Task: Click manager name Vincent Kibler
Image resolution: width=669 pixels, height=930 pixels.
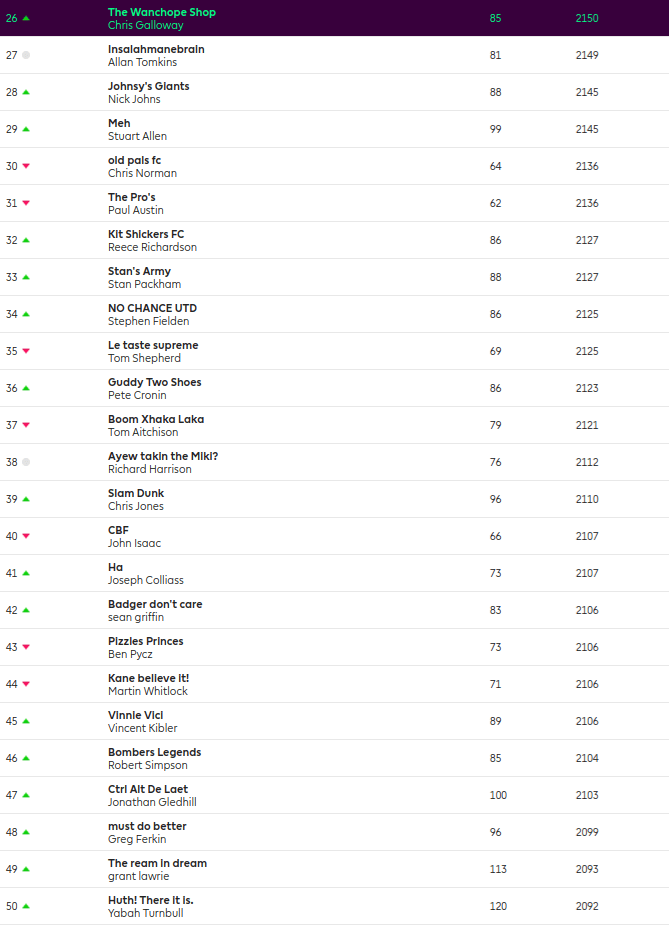Action: [x=142, y=728]
